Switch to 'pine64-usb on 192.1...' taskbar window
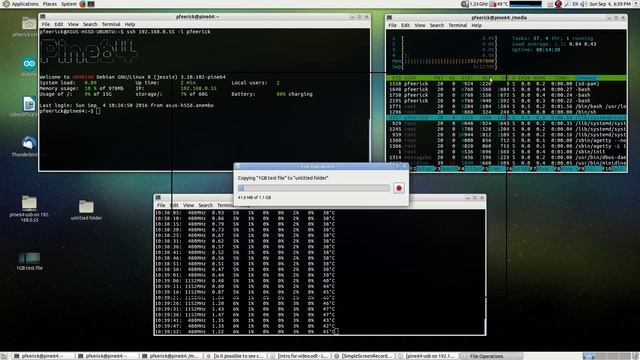This screenshot has height=360, width=640. [x=427, y=356]
